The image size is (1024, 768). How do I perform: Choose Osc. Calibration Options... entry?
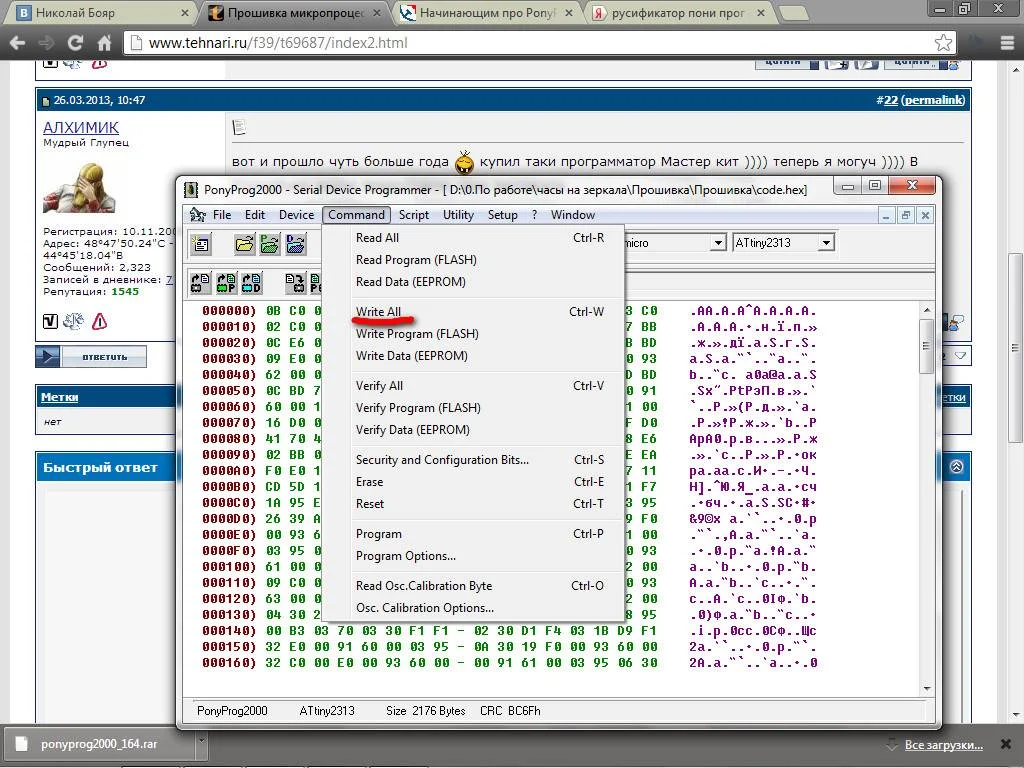pyautogui.click(x=473, y=608)
